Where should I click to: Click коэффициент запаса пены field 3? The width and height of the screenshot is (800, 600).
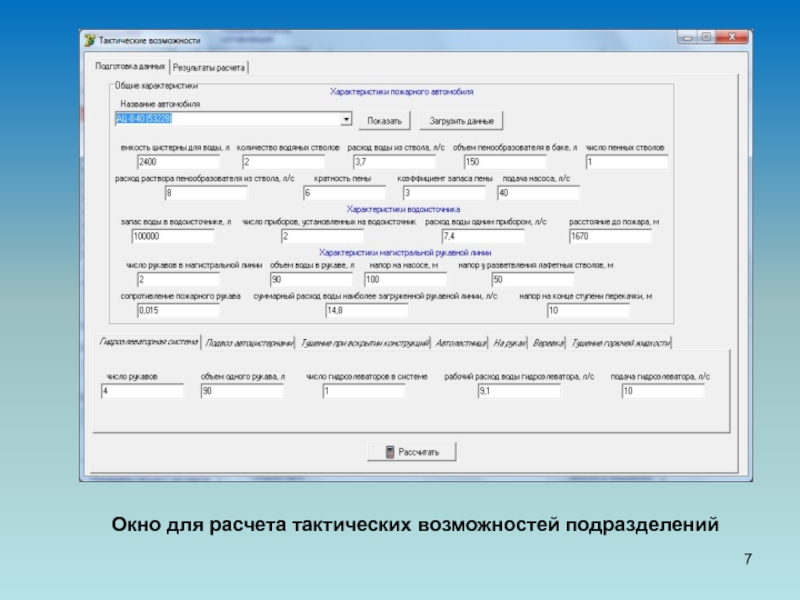[444, 193]
